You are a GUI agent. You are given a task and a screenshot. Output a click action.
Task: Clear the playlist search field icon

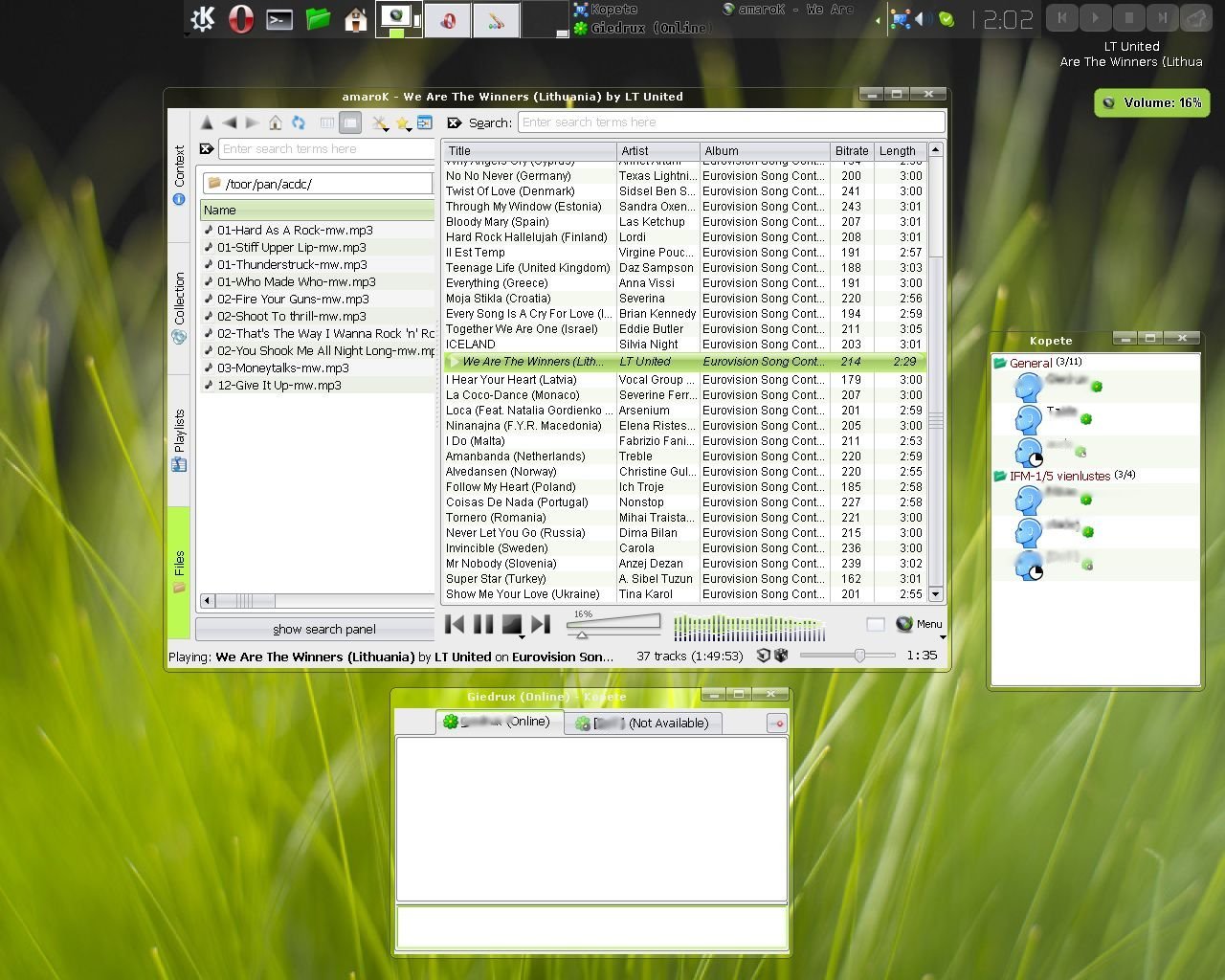455,122
